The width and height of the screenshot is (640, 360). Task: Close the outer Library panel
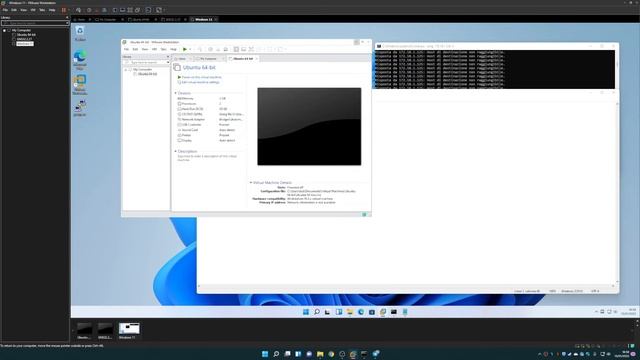point(67,18)
